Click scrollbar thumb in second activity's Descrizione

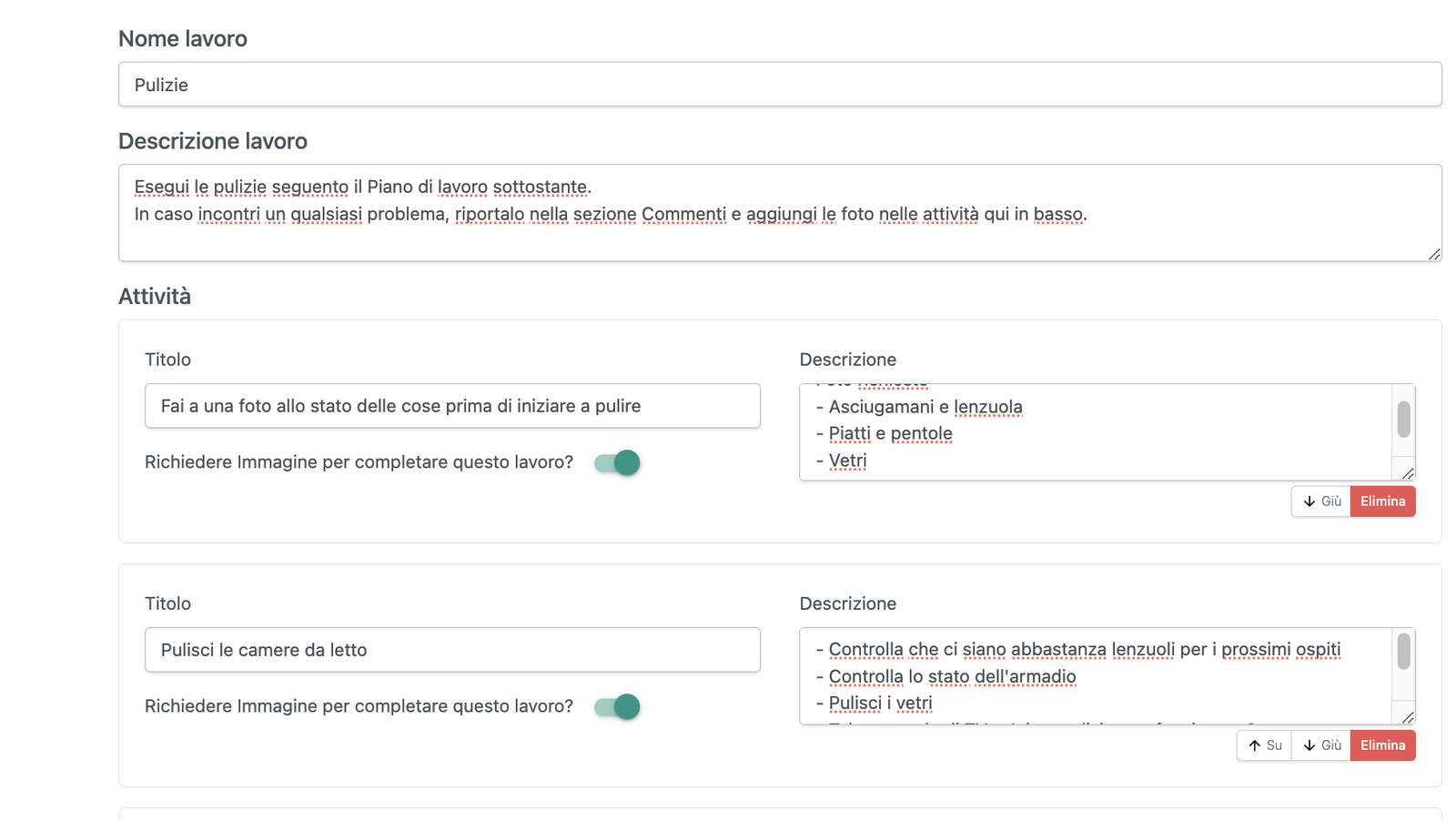tap(1403, 652)
